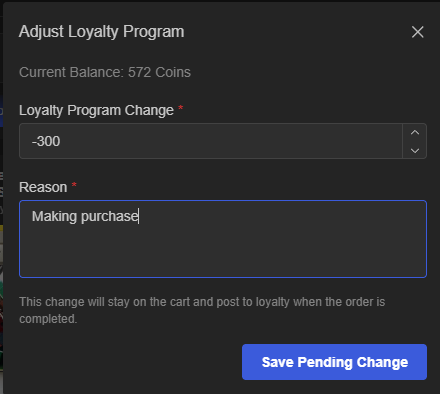440x394 pixels.
Task: Click the 'Reason' field label
Action: click(x=43, y=187)
